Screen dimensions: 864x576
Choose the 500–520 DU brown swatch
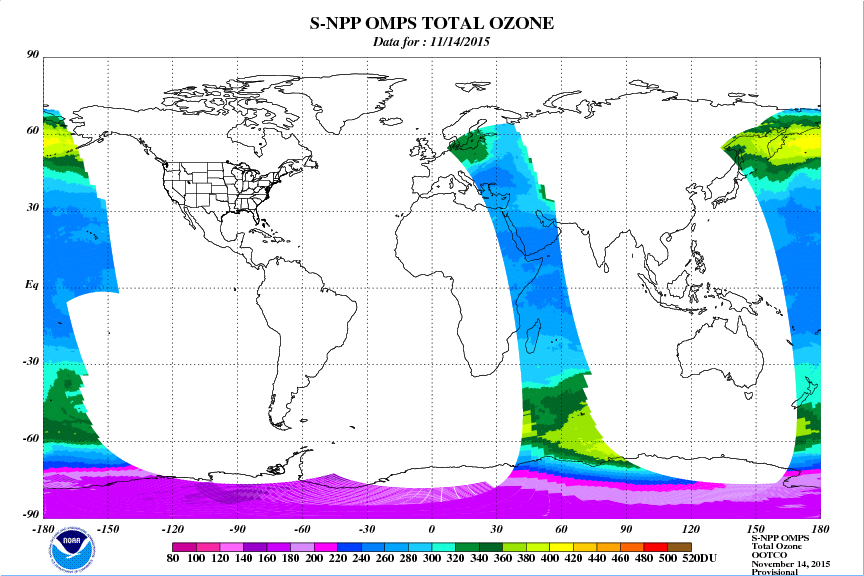pyautogui.click(x=679, y=547)
